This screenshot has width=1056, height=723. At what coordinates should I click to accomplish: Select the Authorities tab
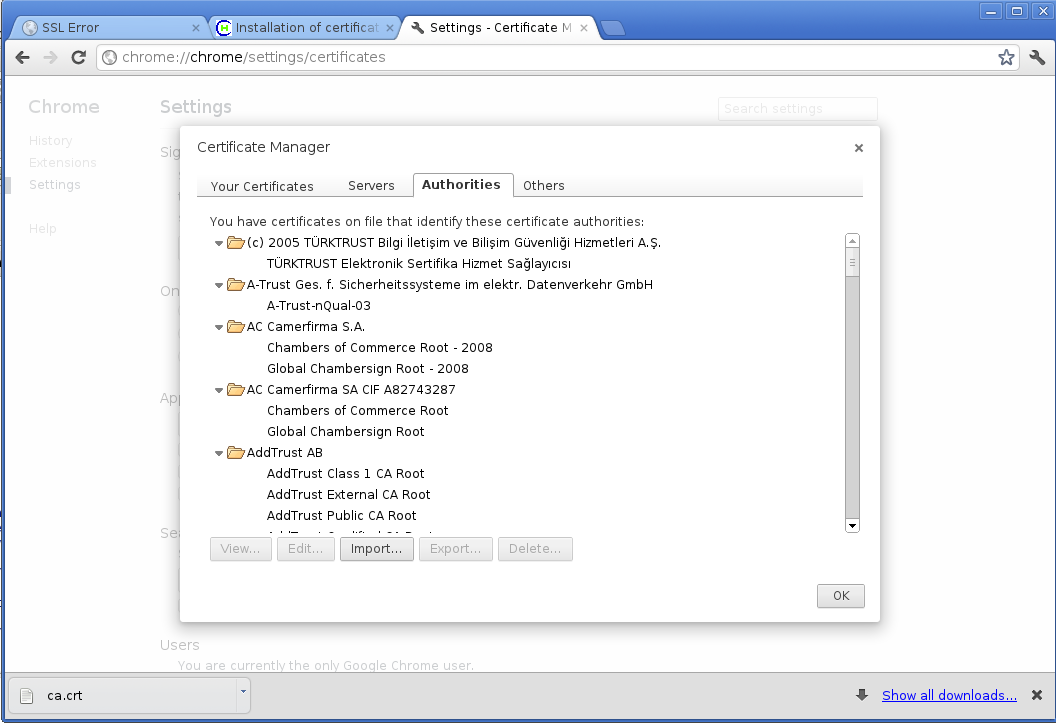tap(461, 185)
